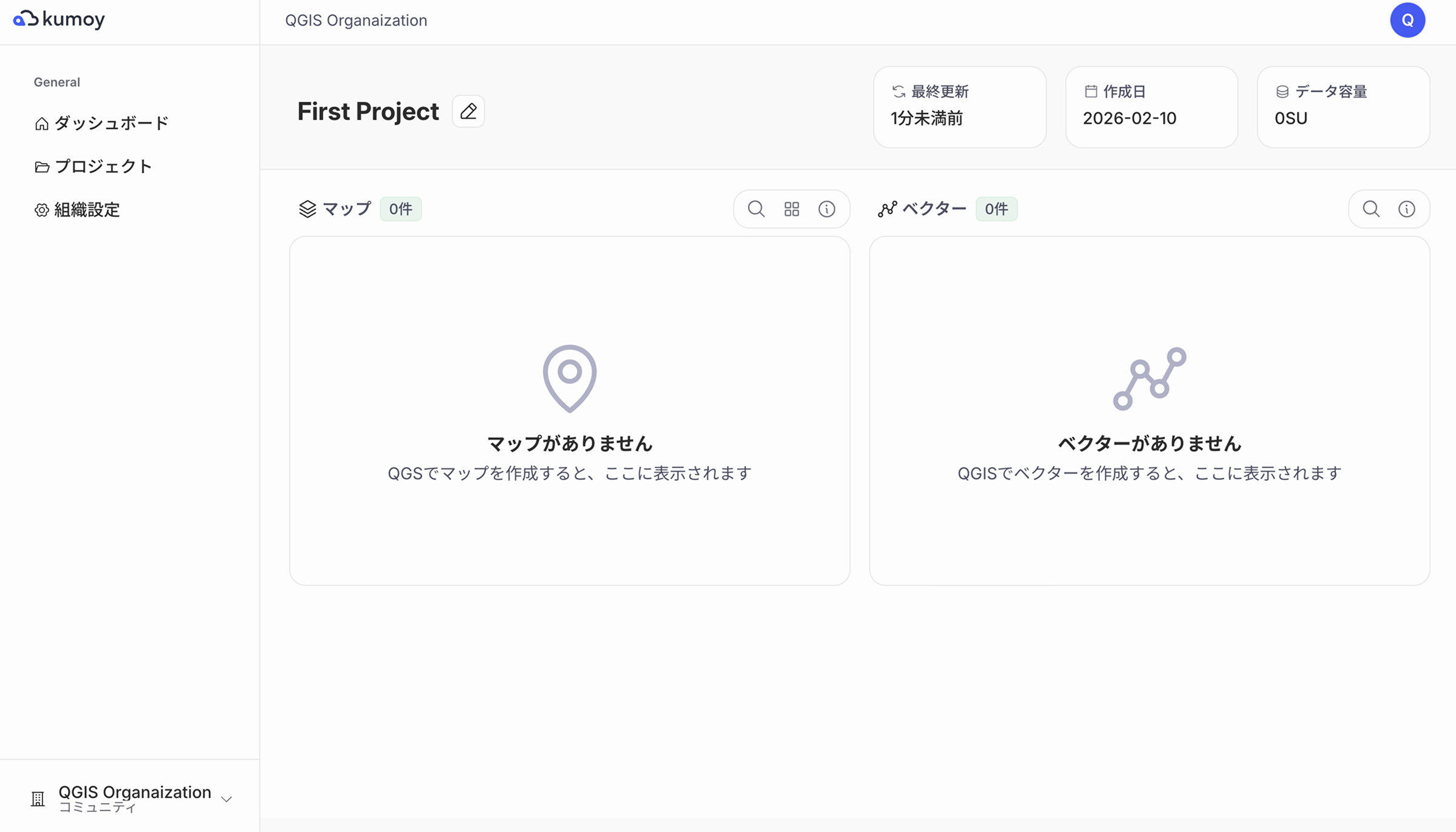Image resolution: width=1456 pixels, height=832 pixels.
Task: Click the info icon next to マップ view options
Action: [827, 209]
